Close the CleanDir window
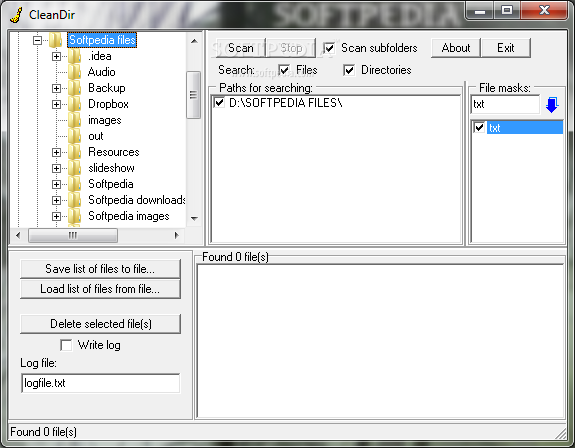Viewport: 575px width, 448px height. (544, 11)
